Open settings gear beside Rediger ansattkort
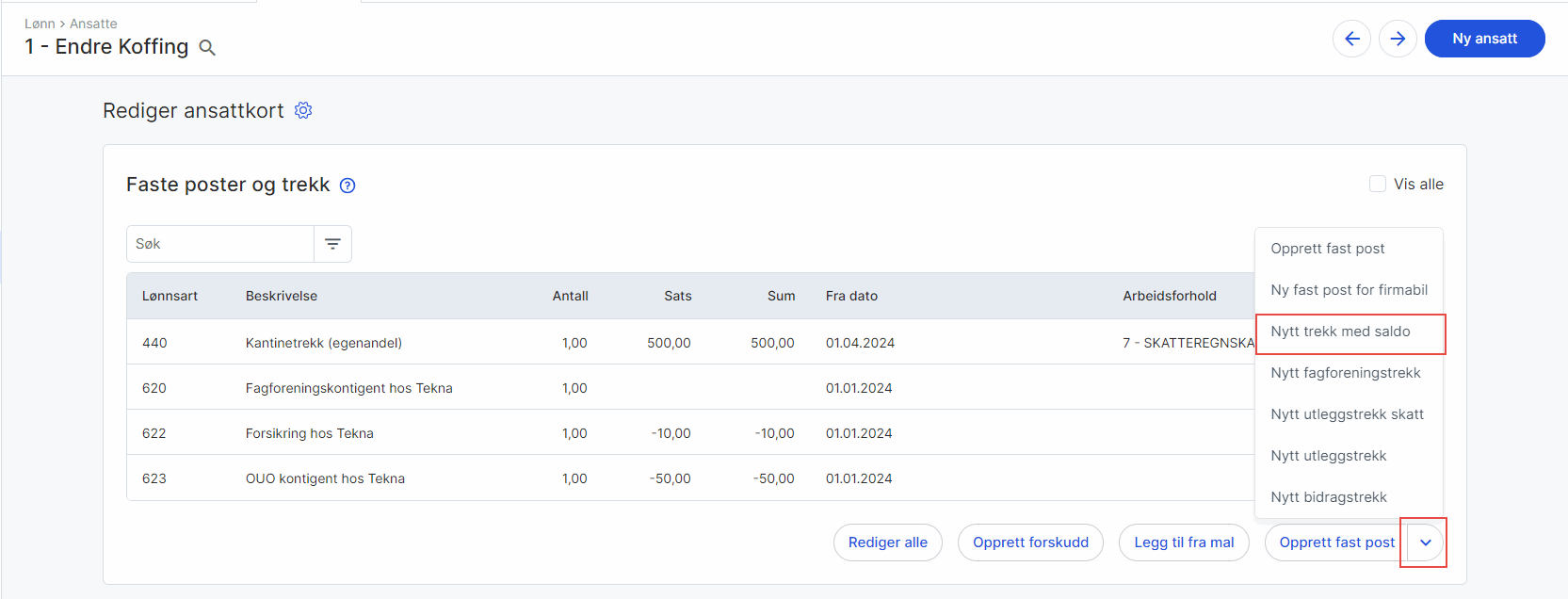1568x599 pixels. click(x=303, y=110)
